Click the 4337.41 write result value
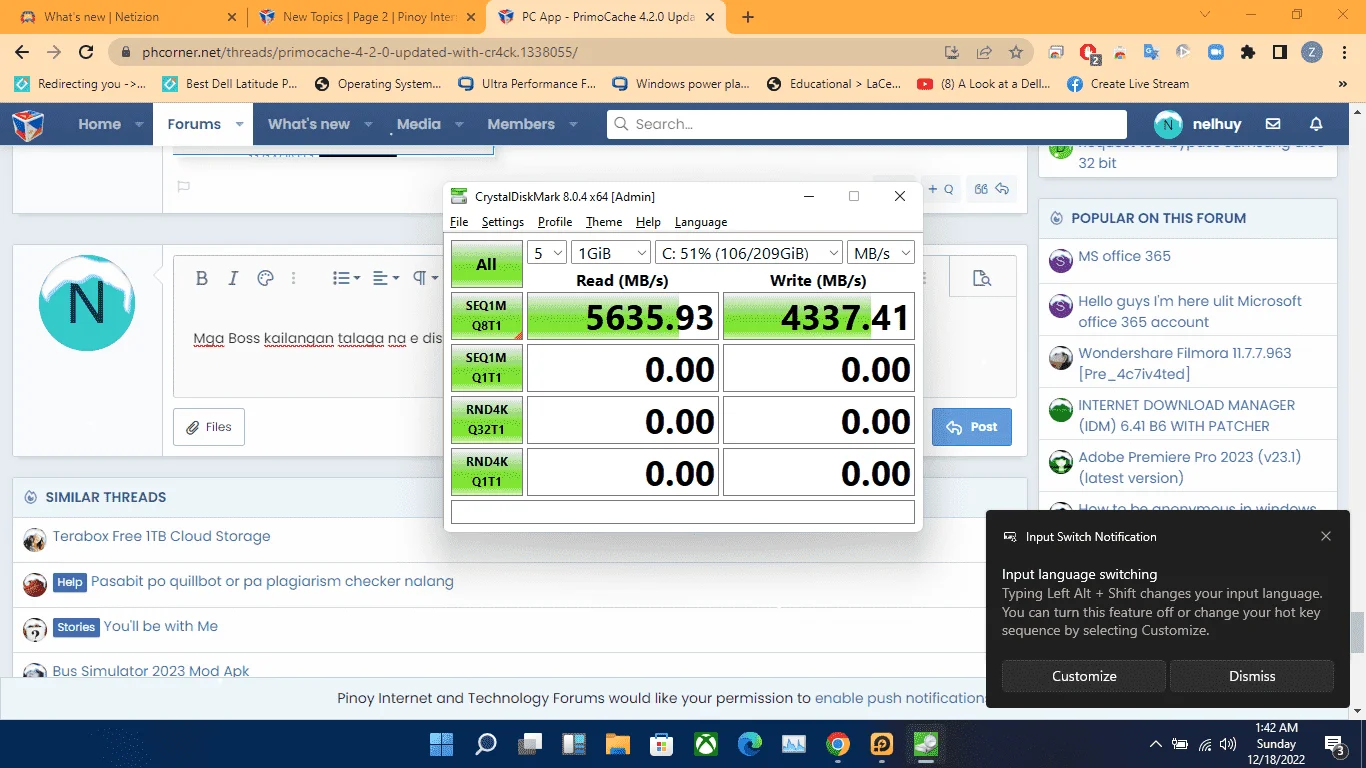 coord(819,317)
